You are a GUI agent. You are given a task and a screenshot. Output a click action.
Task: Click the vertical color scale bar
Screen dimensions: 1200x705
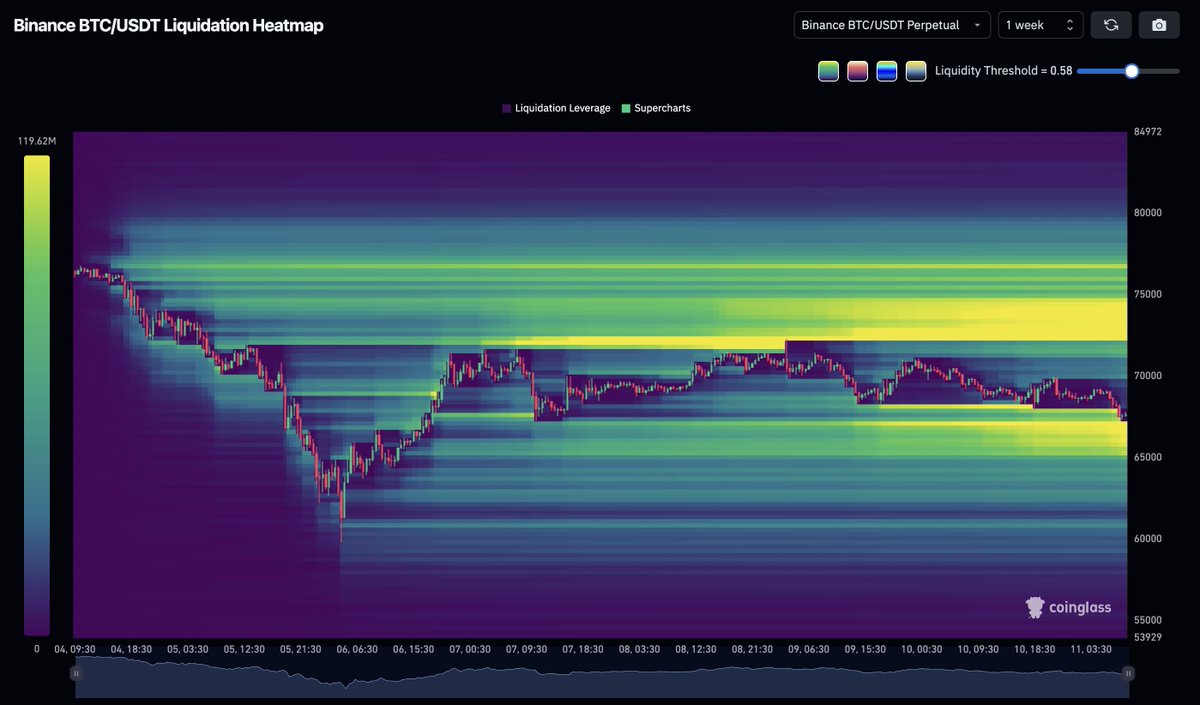37,395
